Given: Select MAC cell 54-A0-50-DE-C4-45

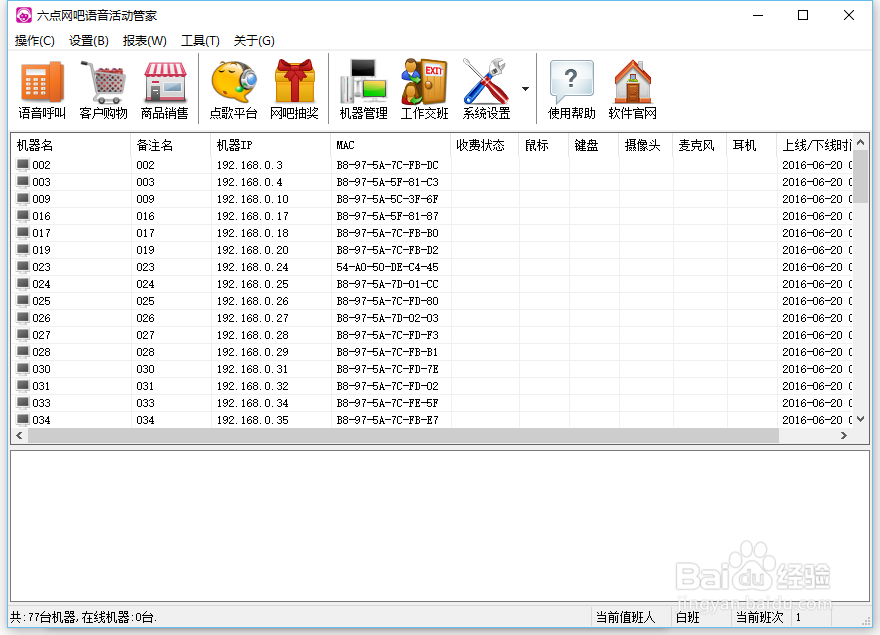Looking at the screenshot, I should (387, 267).
